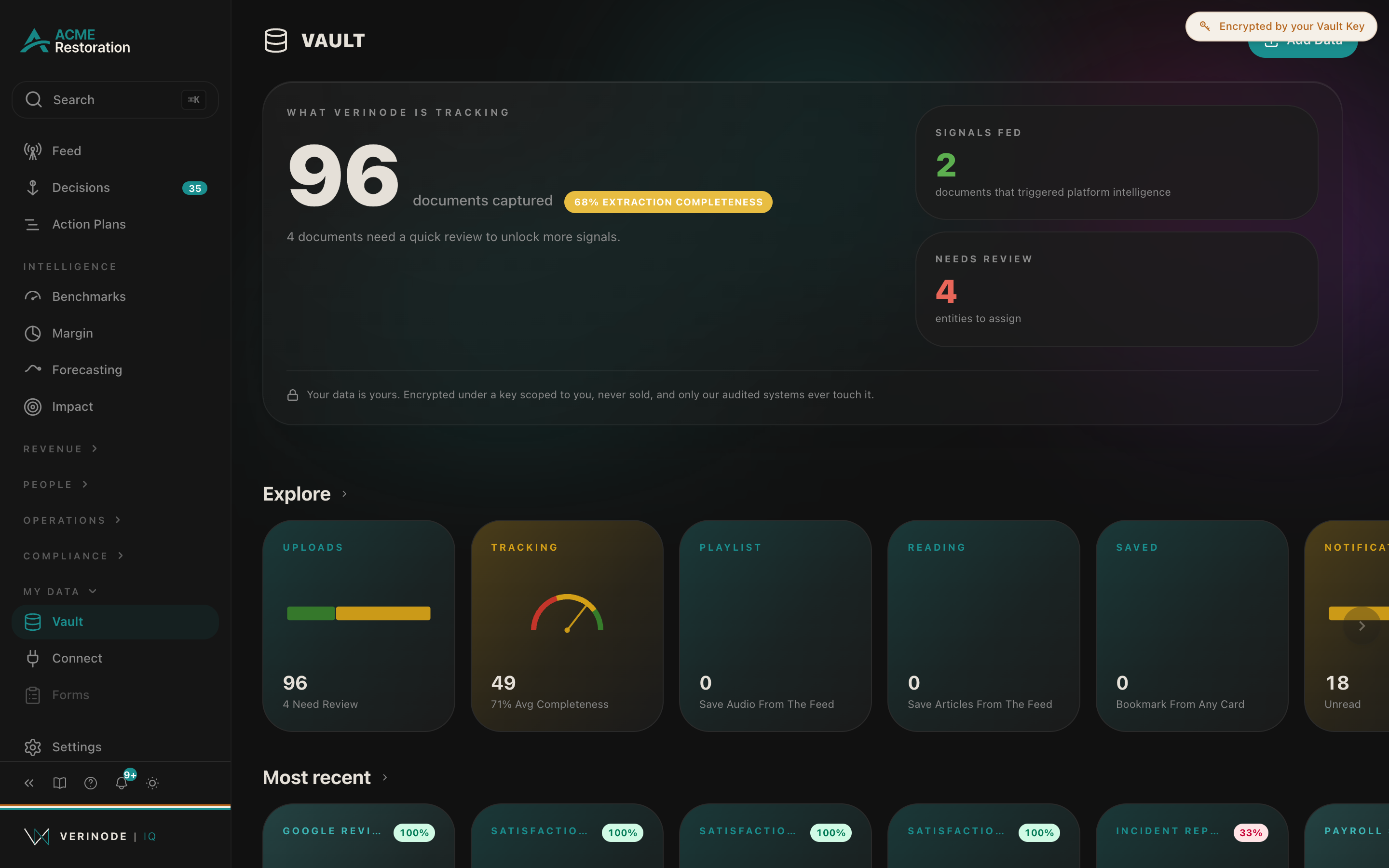The image size is (1389, 868).
Task: Expand the Revenue section
Action: [x=61, y=449]
